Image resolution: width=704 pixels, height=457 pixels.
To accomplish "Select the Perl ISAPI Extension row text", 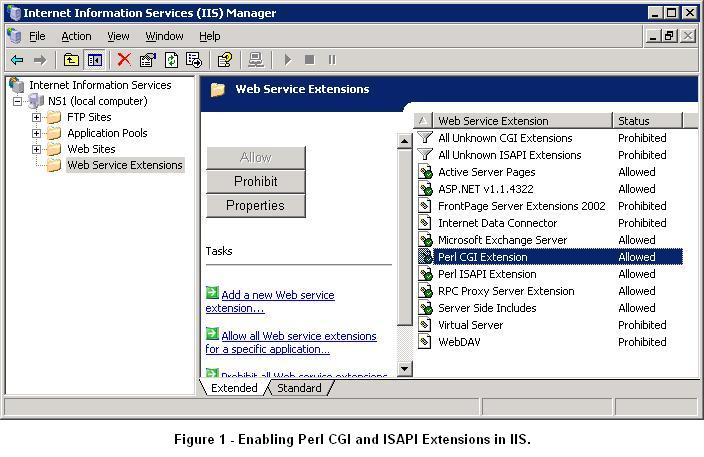I will 487,274.
